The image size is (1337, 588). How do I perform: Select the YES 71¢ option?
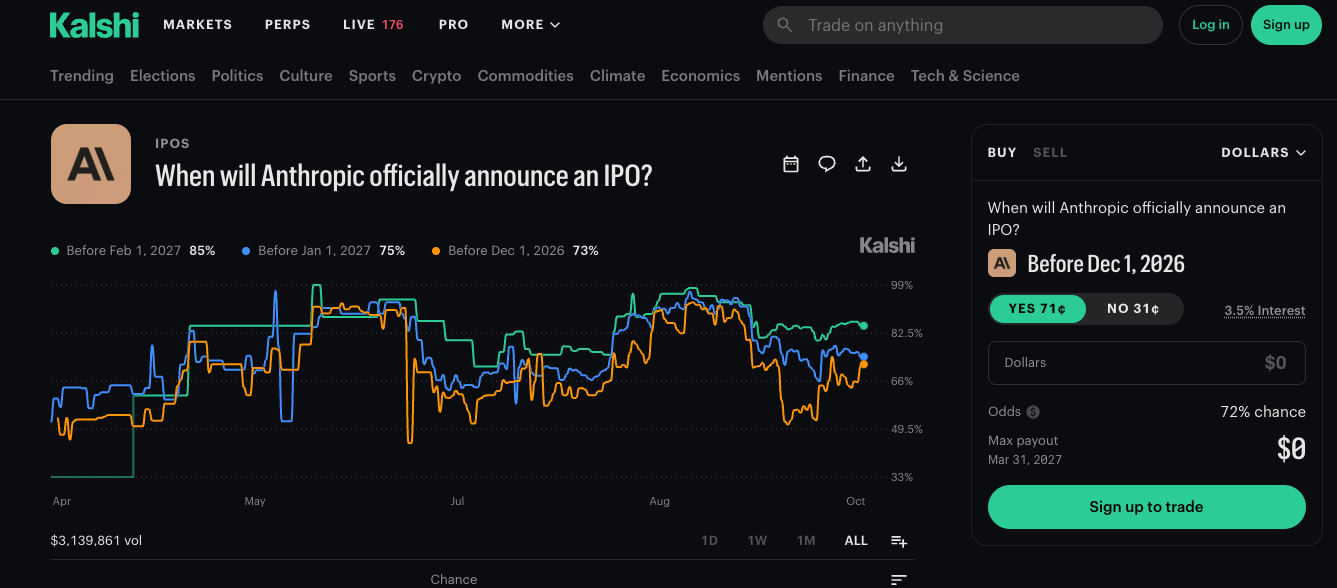coord(1037,309)
